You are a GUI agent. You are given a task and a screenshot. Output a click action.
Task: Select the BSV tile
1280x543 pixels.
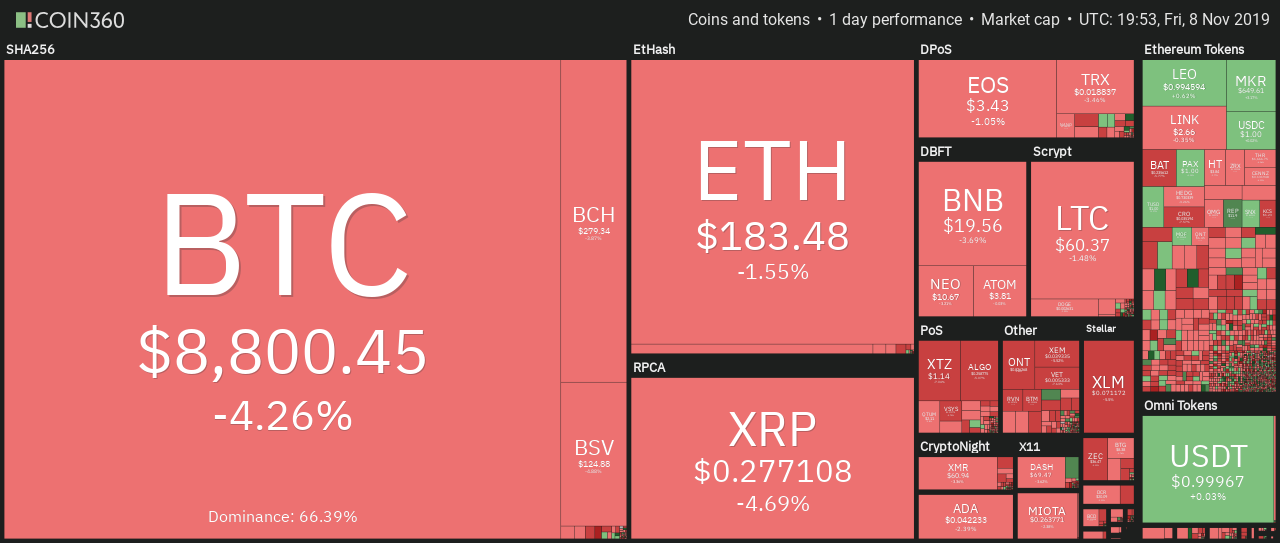593,453
